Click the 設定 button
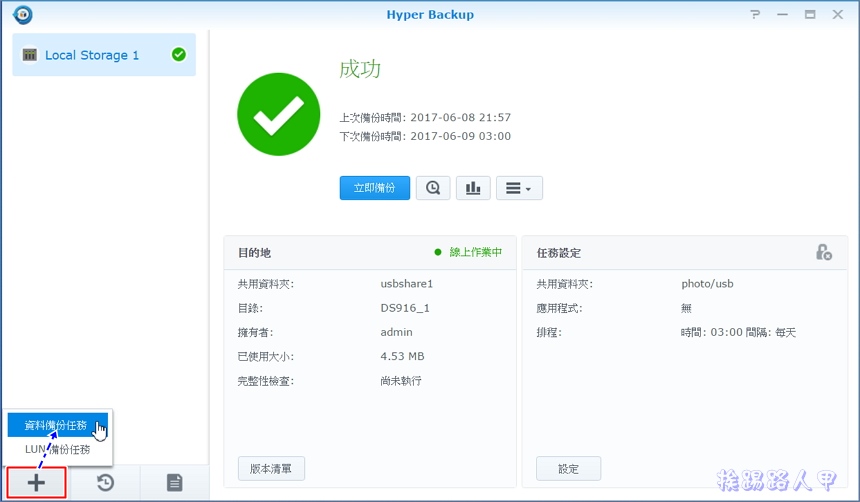This screenshot has height=502, width=860. point(568,469)
